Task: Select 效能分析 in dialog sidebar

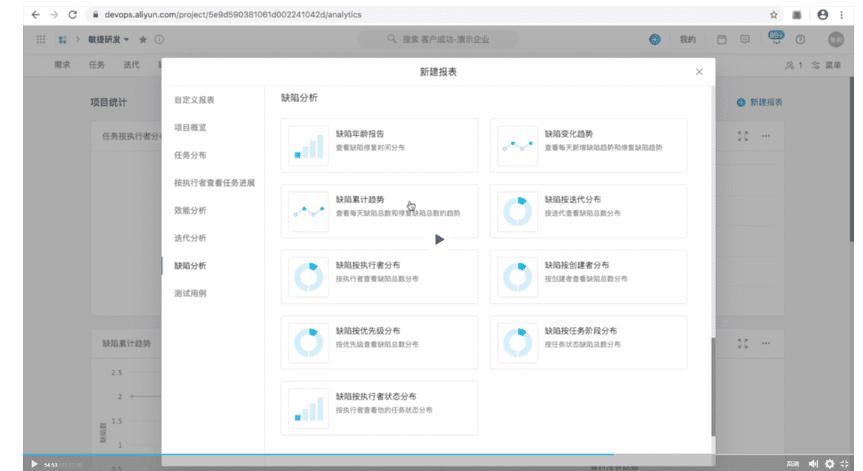Action: pyautogui.click(x=190, y=210)
